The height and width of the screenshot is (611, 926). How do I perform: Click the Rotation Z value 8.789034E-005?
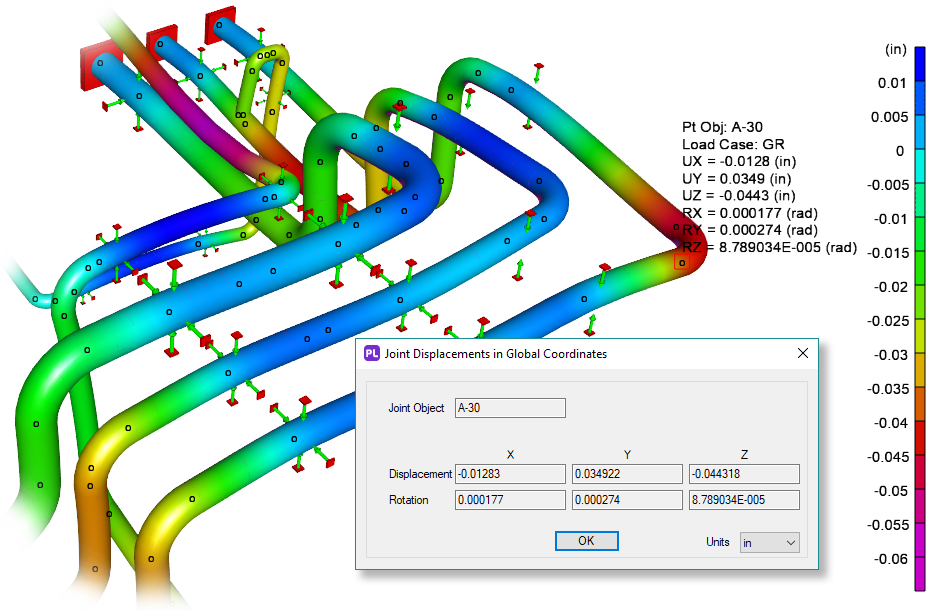coord(743,500)
